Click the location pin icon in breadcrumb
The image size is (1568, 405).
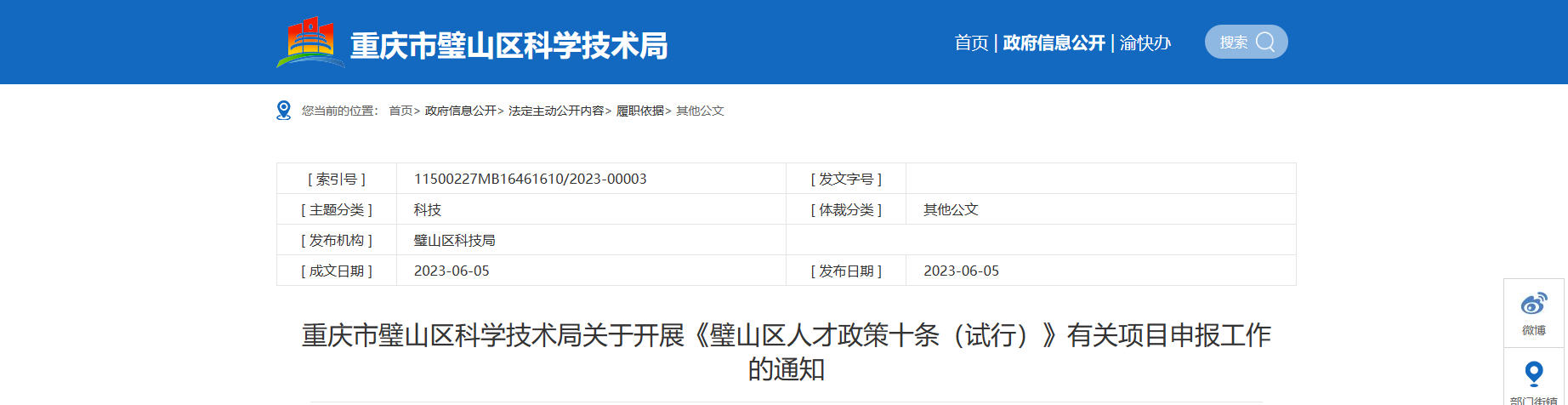[x=284, y=111]
